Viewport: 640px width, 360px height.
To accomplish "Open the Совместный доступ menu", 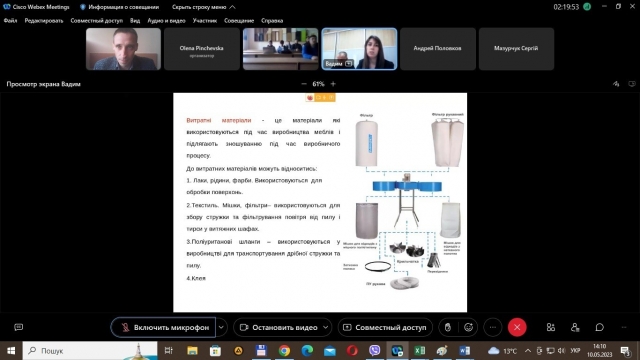I will click(x=96, y=20).
